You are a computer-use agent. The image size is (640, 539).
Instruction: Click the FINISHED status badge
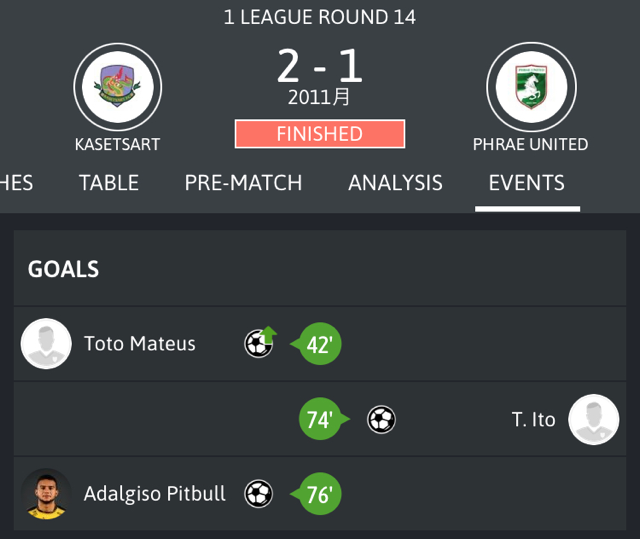[x=320, y=134]
